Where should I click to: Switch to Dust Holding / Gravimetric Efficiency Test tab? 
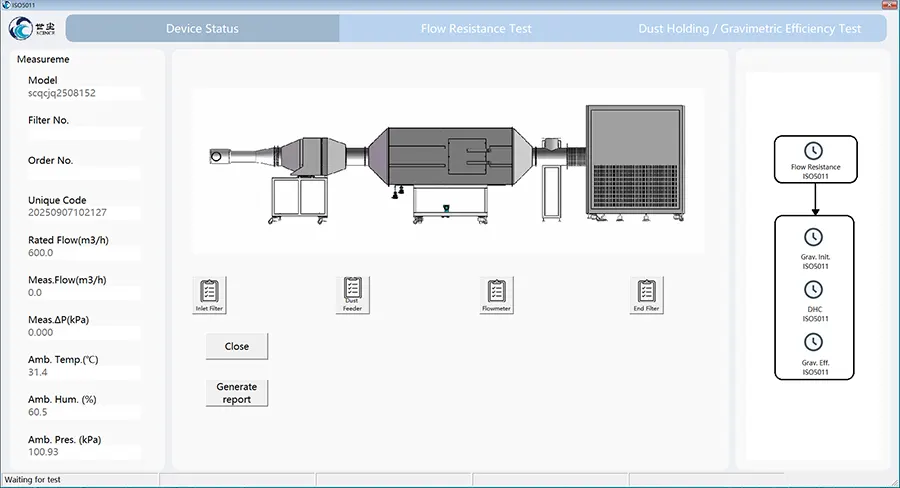pos(749,29)
